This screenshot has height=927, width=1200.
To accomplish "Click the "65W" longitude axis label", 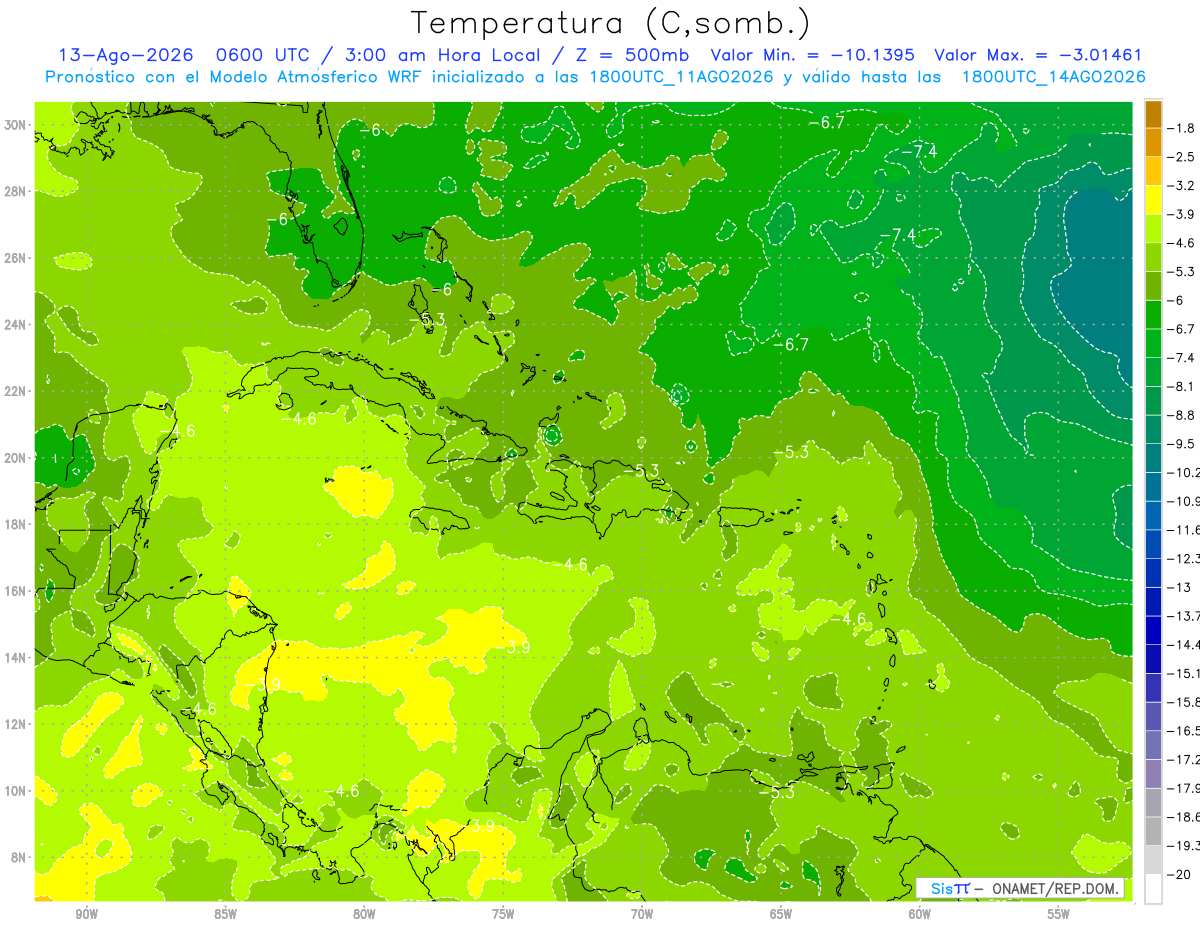I will (x=781, y=914).
